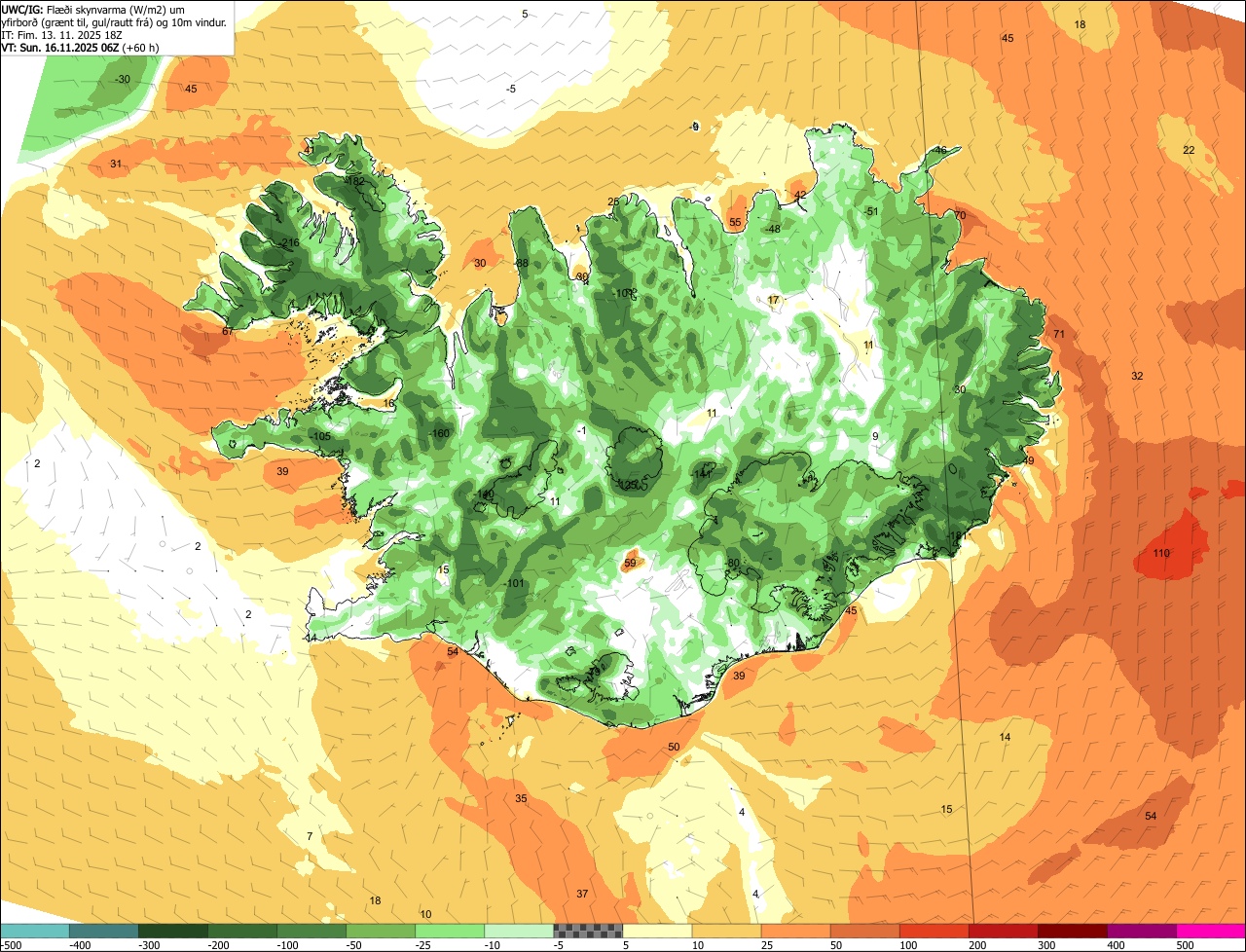1246x952 pixels.
Task: Click the 32 value on the map
Action: coord(1137,376)
